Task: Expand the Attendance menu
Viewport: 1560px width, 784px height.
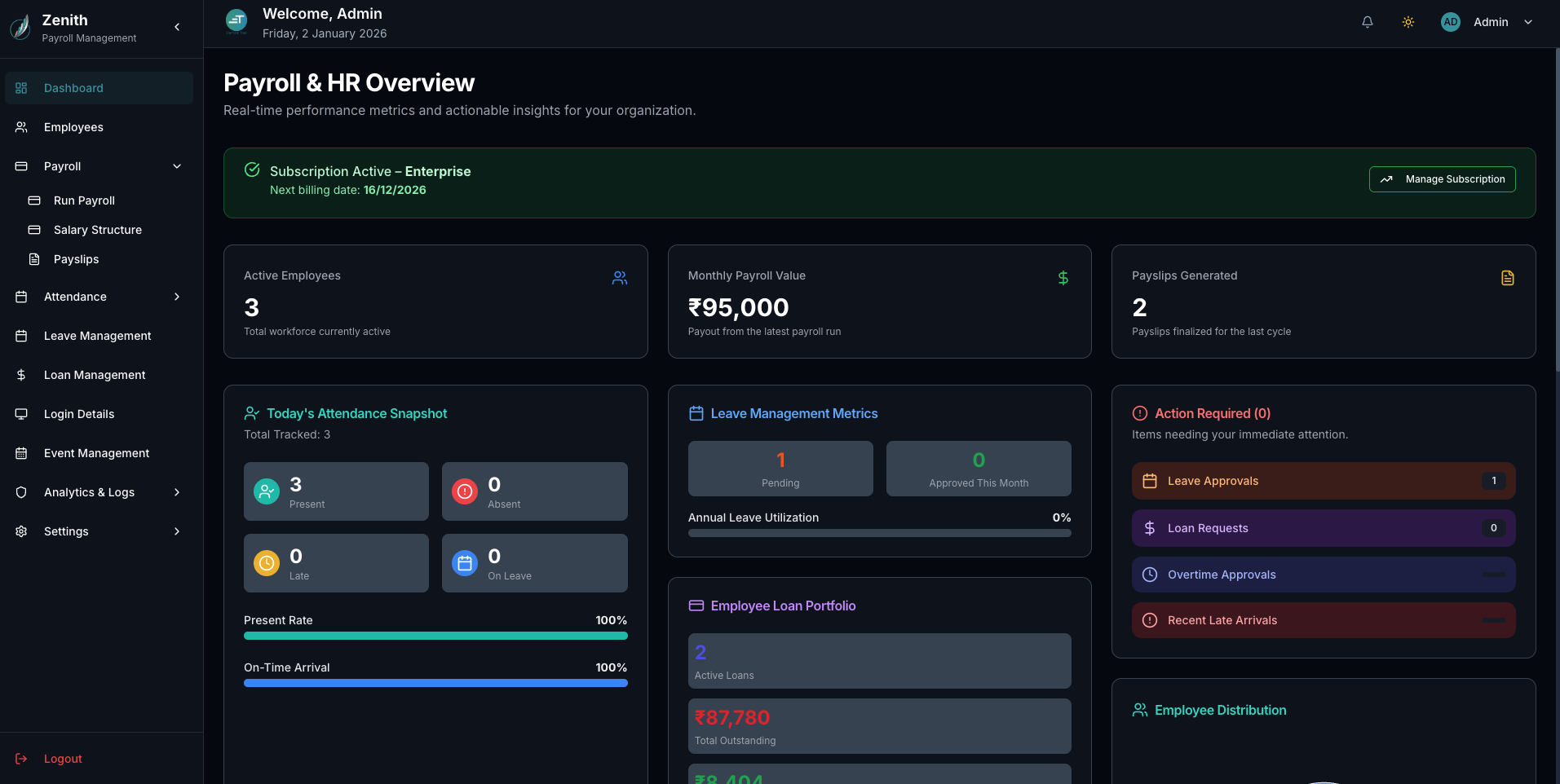Action: pyautogui.click(x=177, y=297)
